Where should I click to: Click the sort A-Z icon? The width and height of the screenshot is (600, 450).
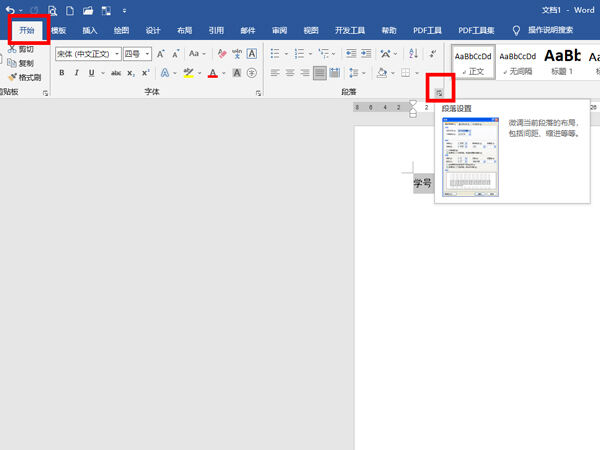[413, 54]
